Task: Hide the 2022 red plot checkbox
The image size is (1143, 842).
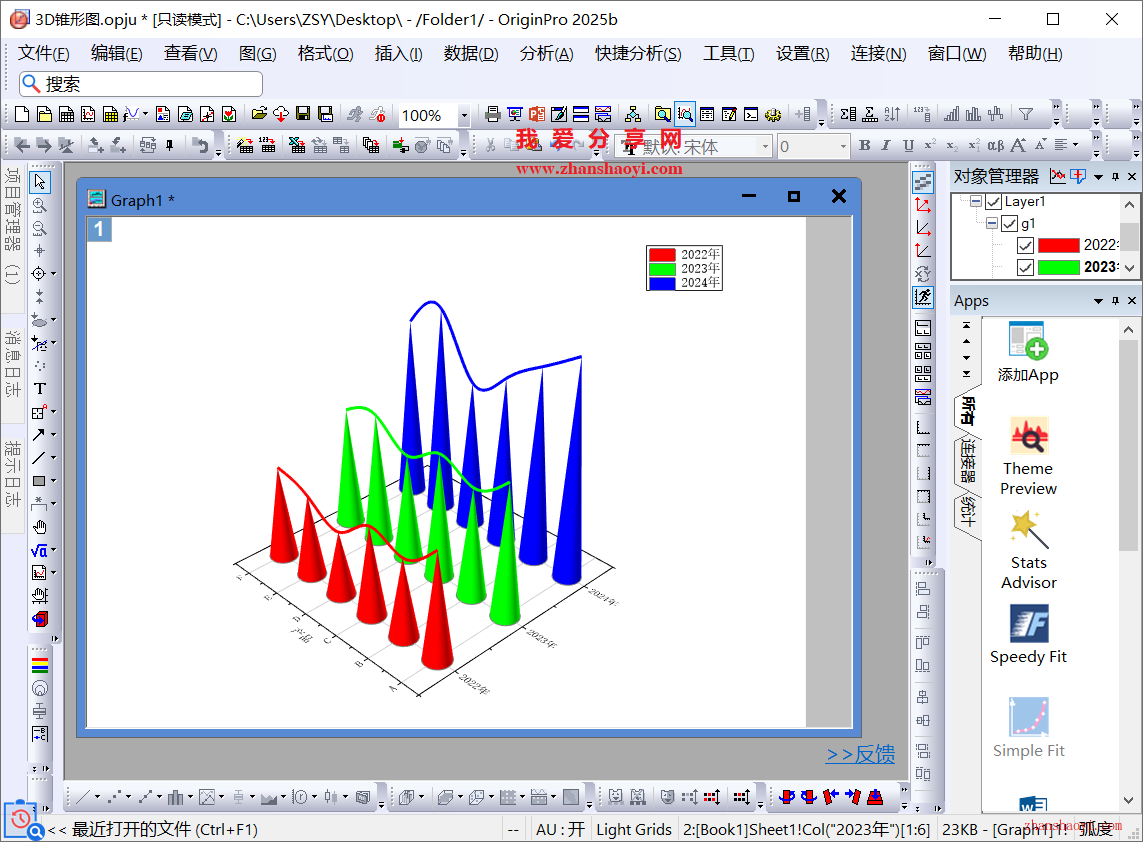Action: (1025, 245)
